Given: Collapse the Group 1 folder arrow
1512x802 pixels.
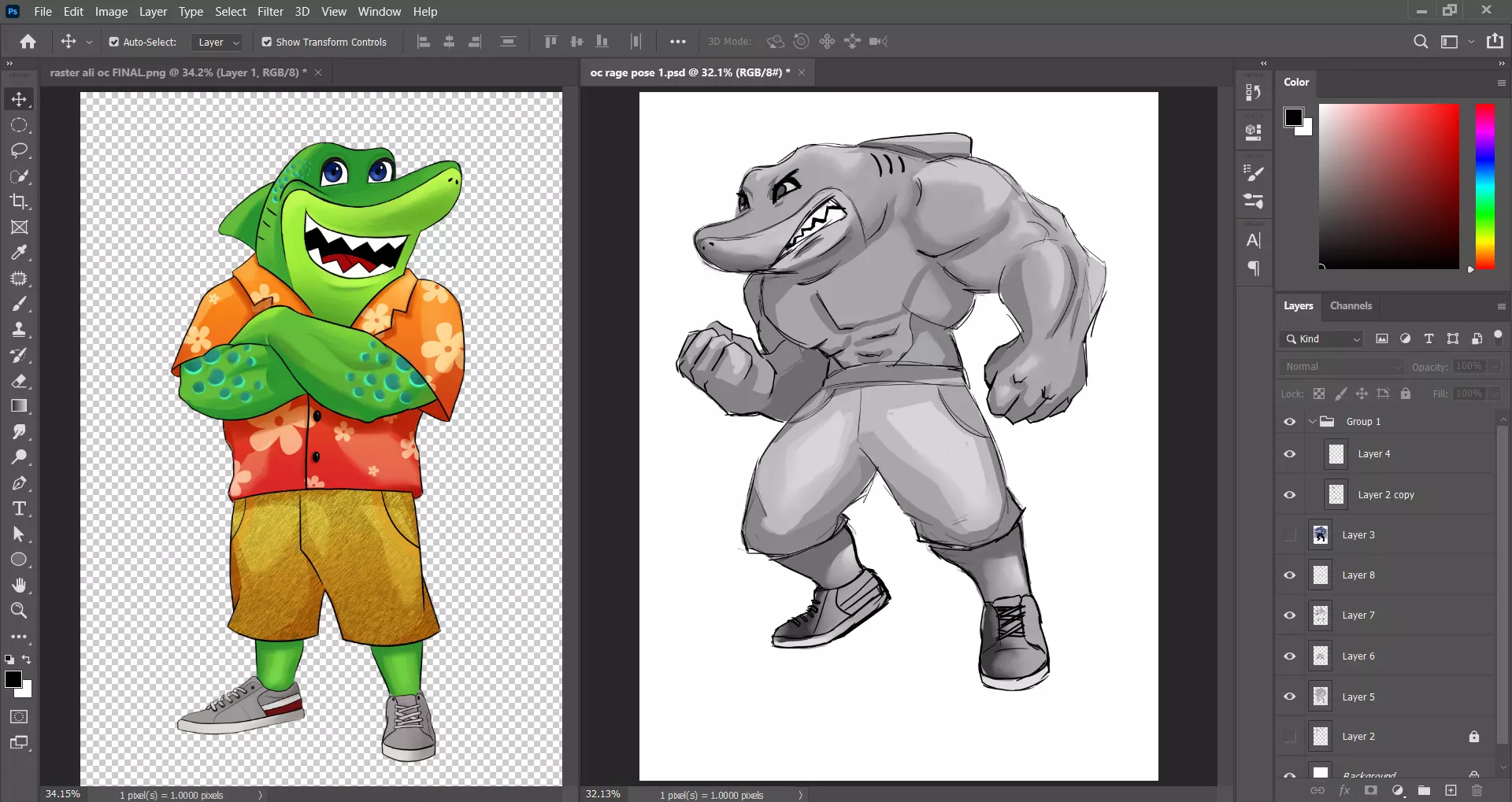Looking at the screenshot, I should 1312,422.
